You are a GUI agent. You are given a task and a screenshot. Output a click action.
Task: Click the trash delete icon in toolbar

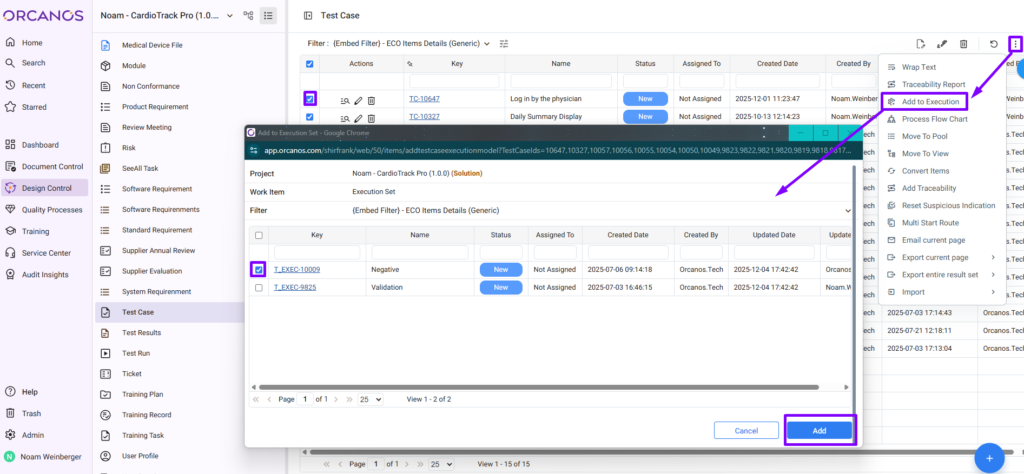(x=963, y=44)
